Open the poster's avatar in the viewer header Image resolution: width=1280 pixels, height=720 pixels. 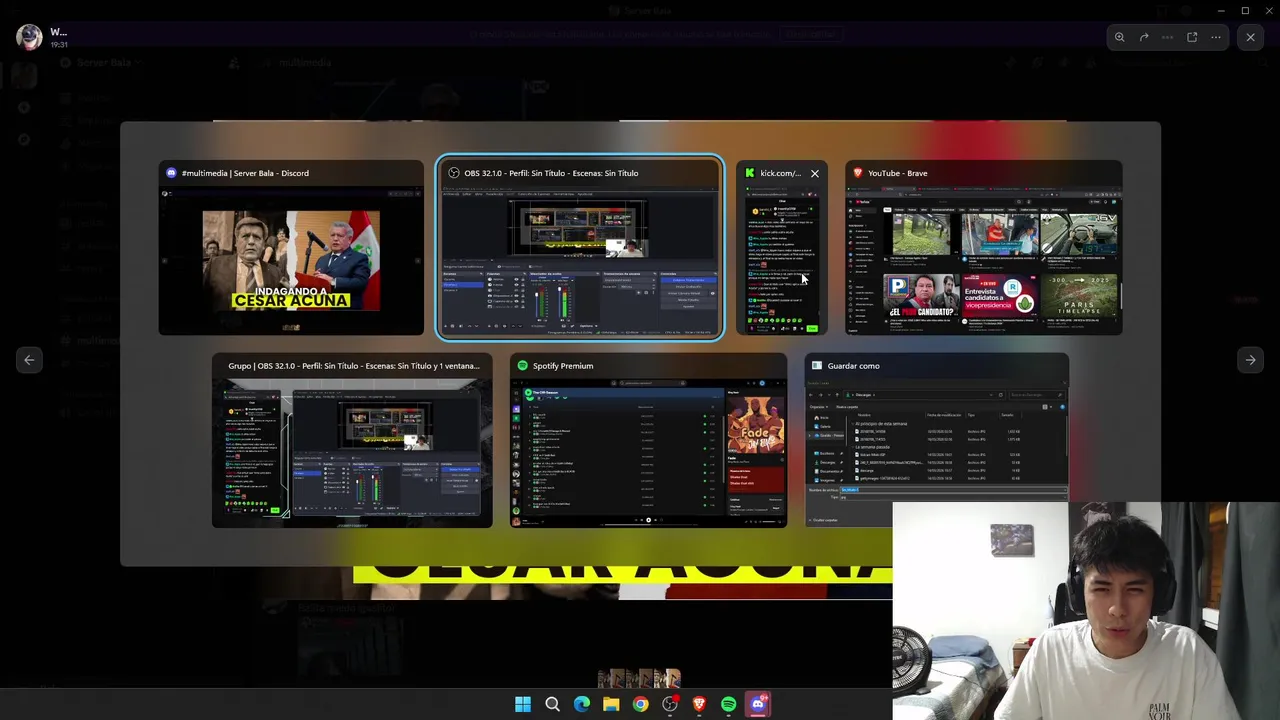coord(29,37)
